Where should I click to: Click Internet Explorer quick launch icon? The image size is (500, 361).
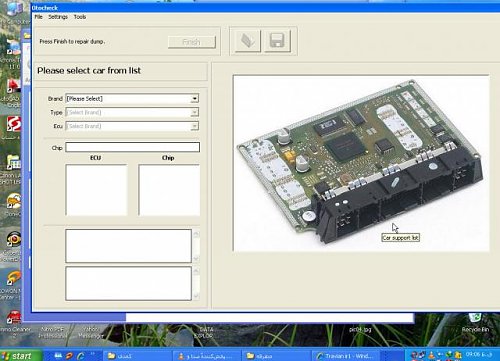pyautogui.click(x=81, y=356)
